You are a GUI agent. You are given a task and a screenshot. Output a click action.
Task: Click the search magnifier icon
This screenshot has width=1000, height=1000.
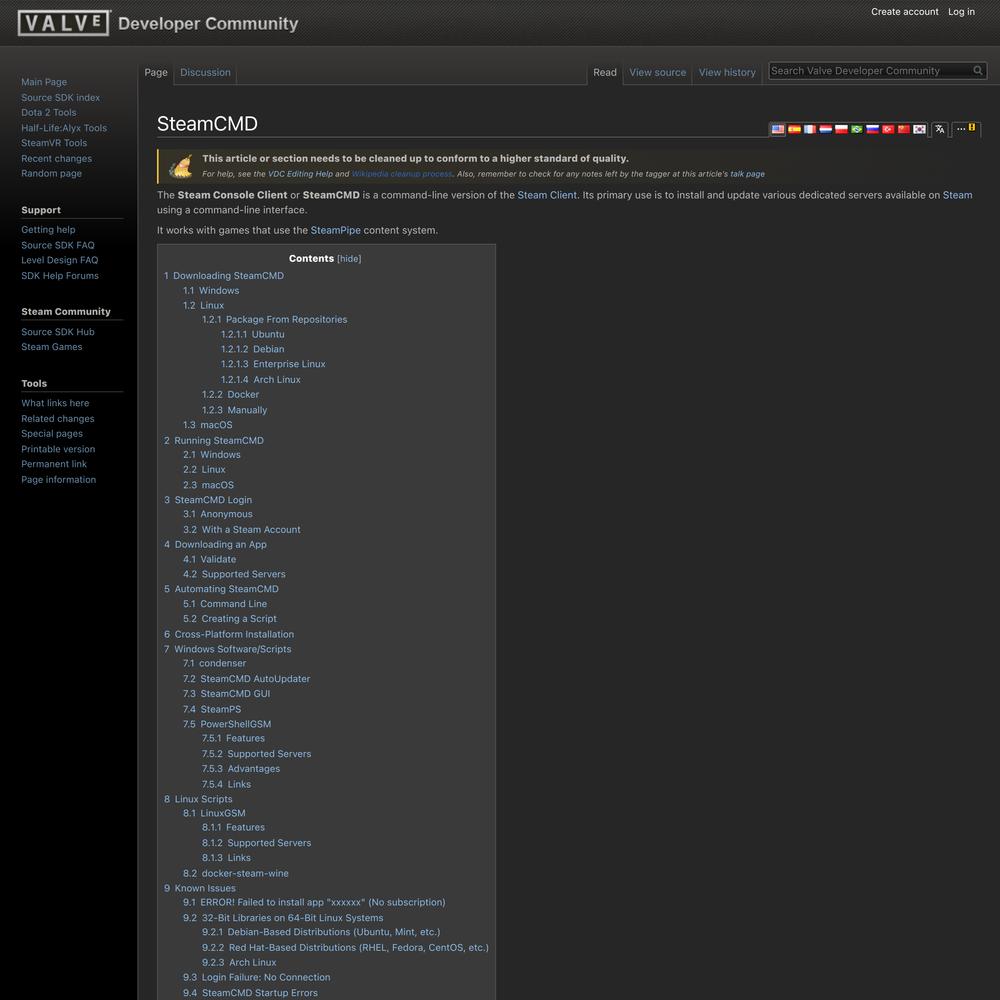click(x=978, y=71)
